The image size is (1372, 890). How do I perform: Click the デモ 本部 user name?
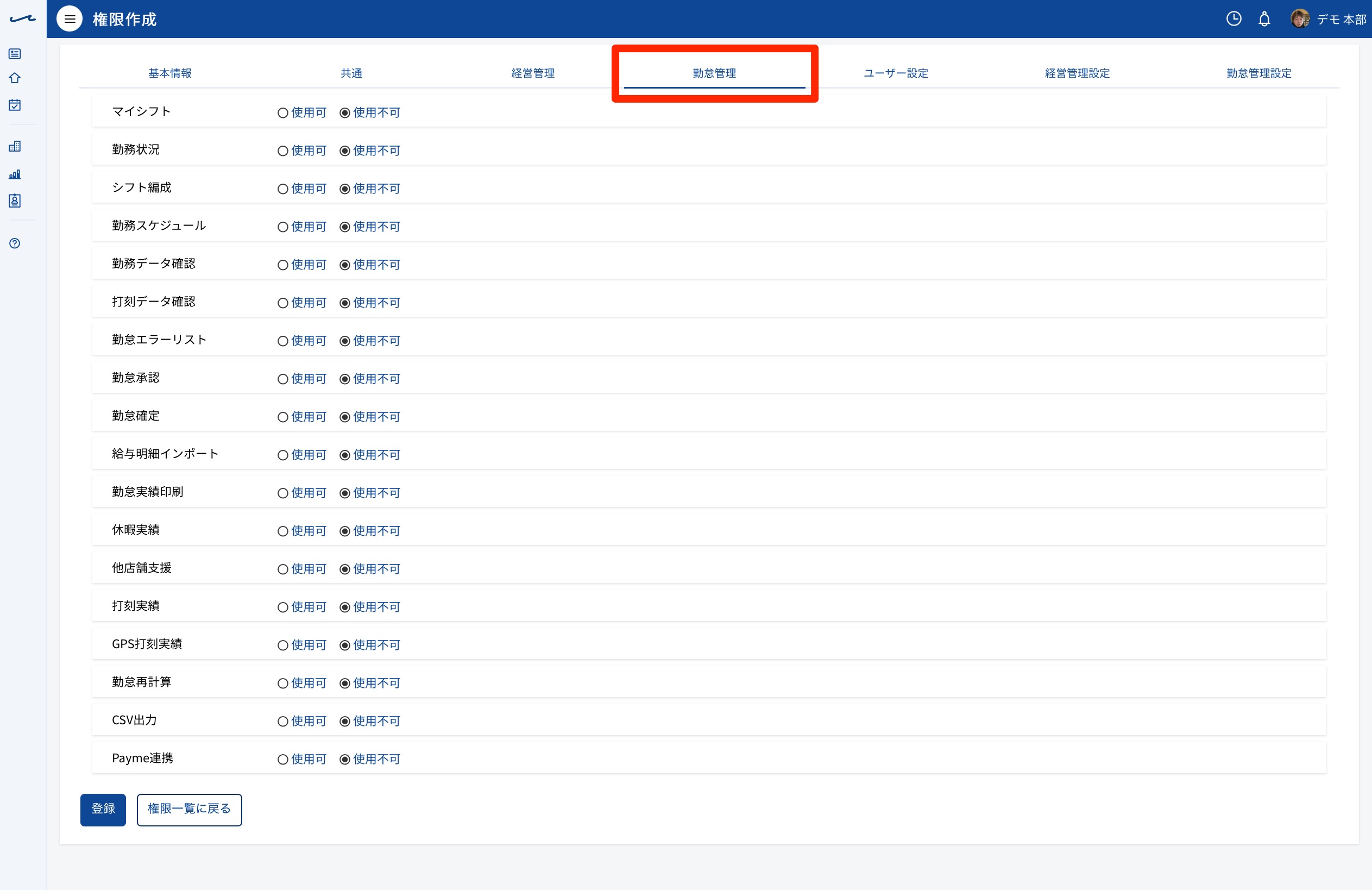[1341, 20]
